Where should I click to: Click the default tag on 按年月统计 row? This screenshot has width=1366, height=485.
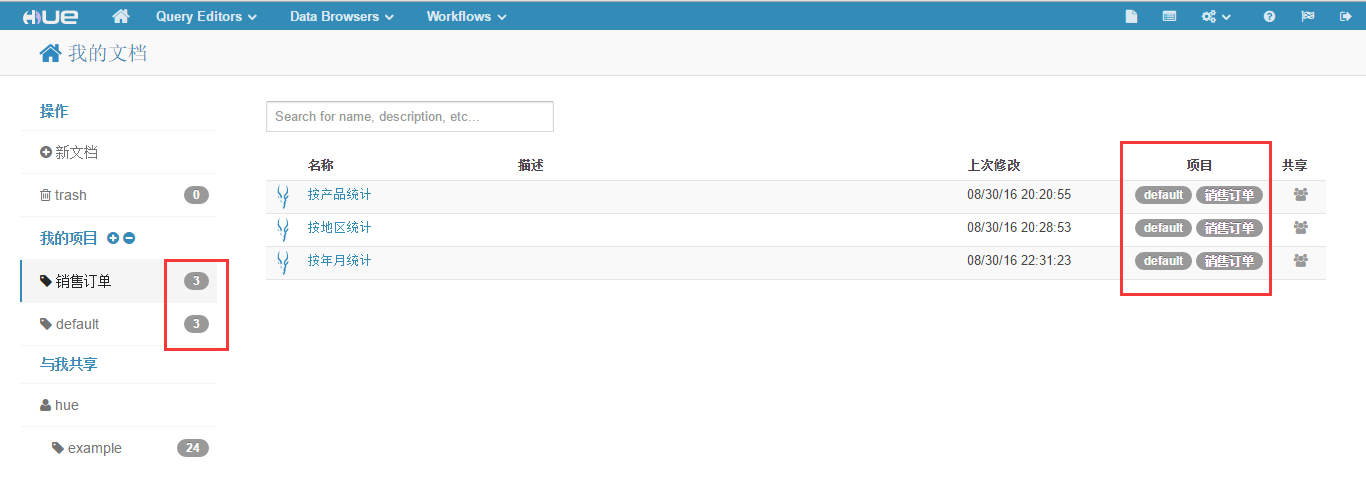point(1163,261)
